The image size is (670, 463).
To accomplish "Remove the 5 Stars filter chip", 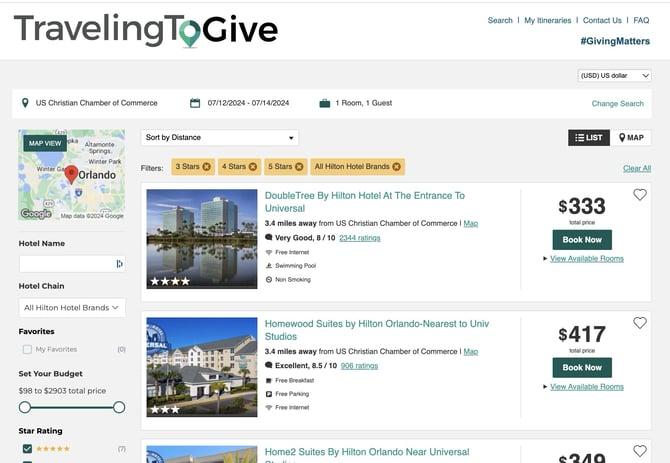I will pyautogui.click(x=299, y=167).
